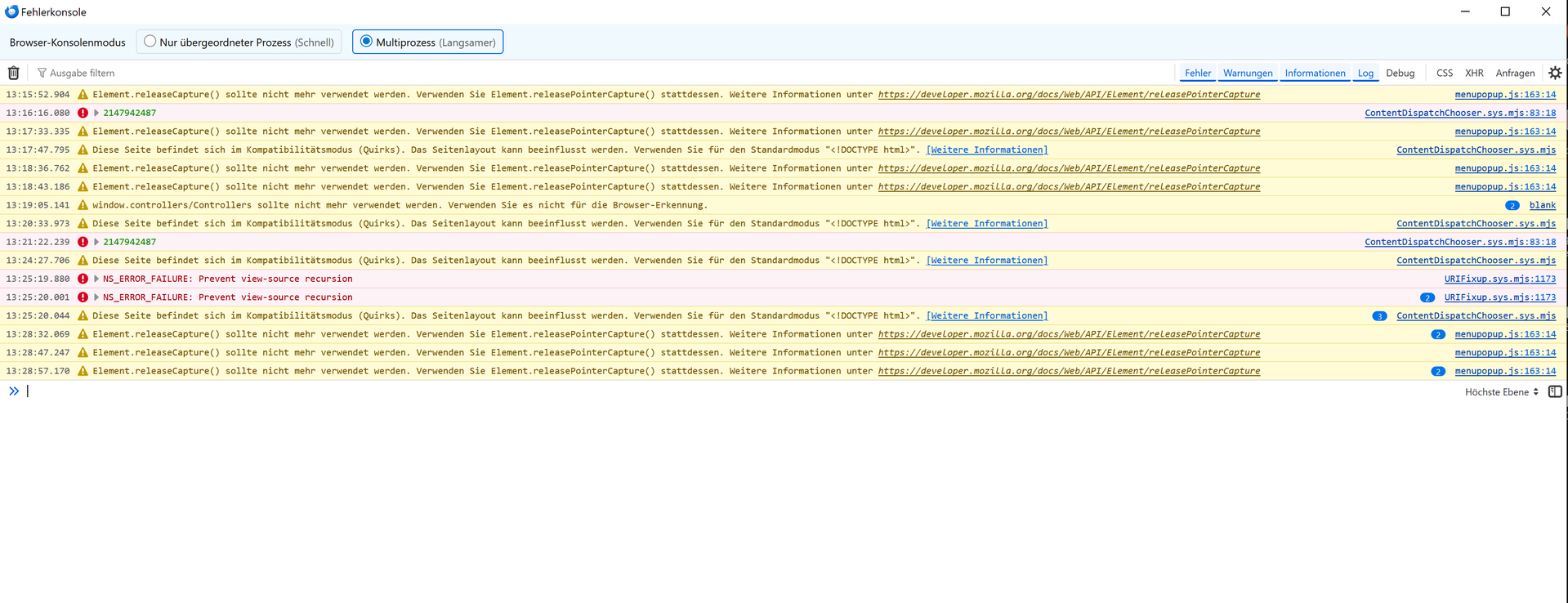Enable the XHR filter
1568x603 pixels.
click(x=1474, y=73)
